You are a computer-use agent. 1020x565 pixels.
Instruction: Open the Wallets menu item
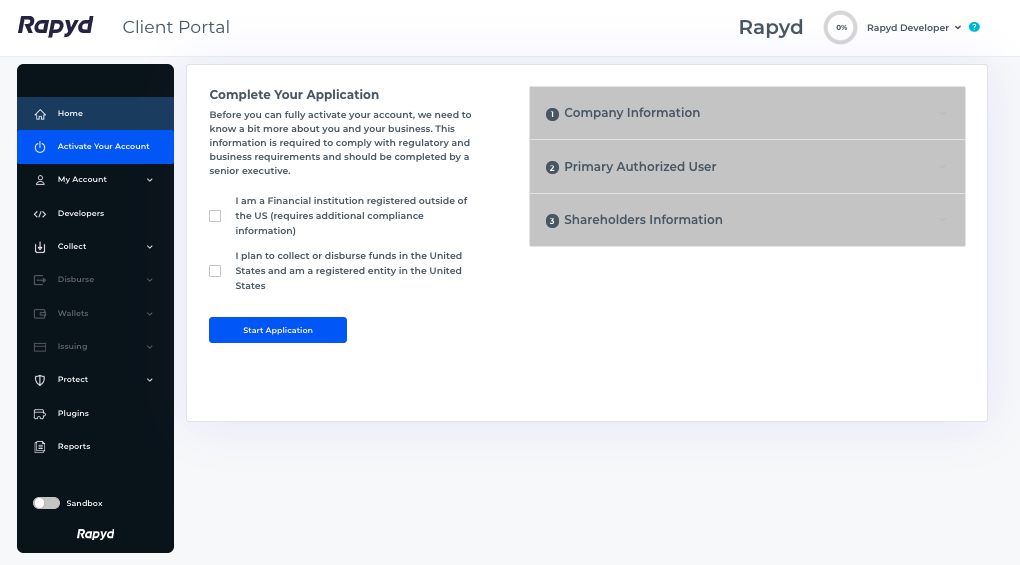pyautogui.click(x=96, y=313)
